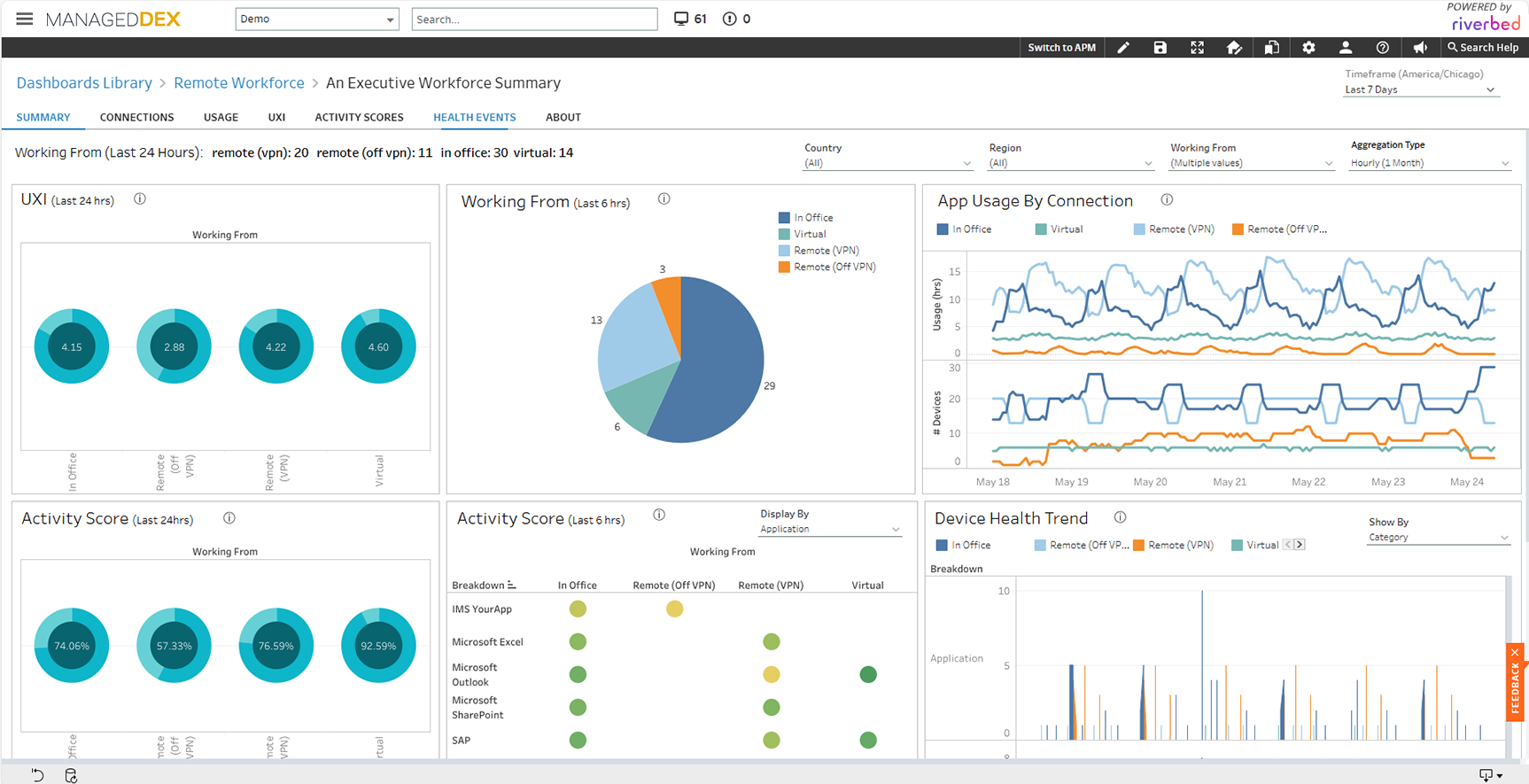Click the Switch to APM button

1061,48
